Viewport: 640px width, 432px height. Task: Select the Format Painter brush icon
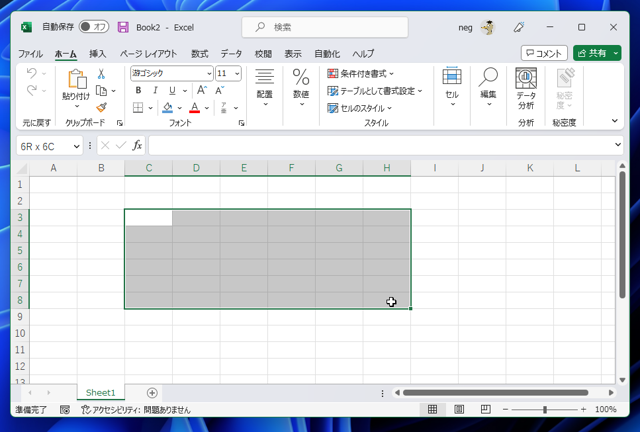(101, 107)
